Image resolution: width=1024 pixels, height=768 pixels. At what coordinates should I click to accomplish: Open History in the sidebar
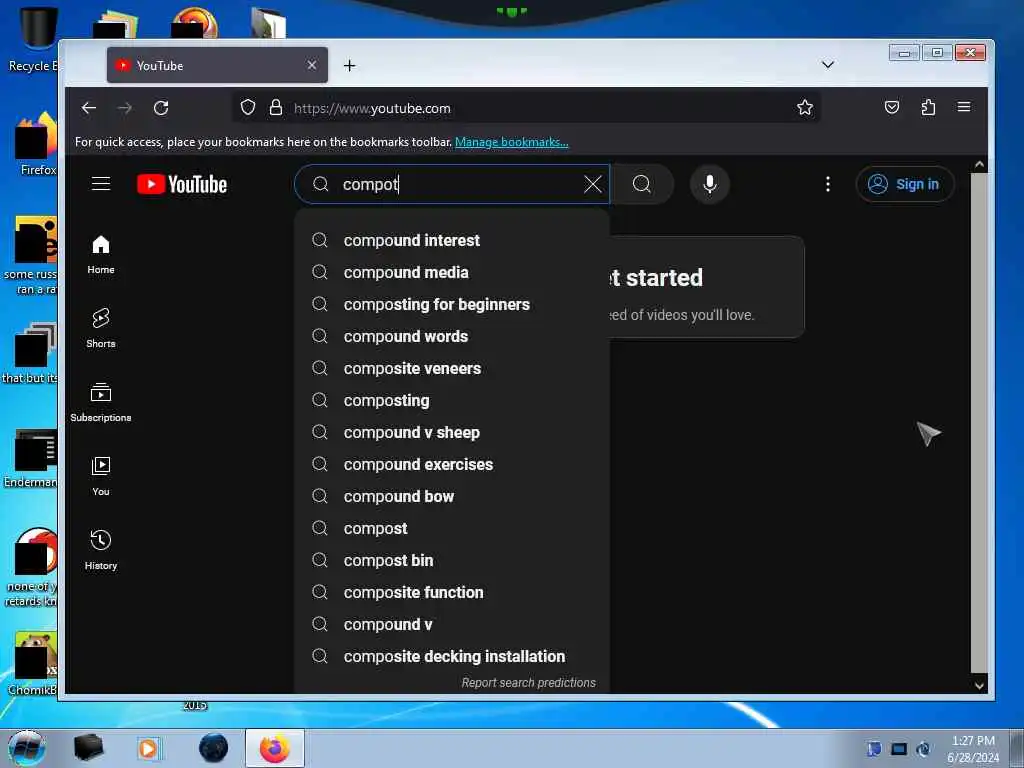point(101,551)
